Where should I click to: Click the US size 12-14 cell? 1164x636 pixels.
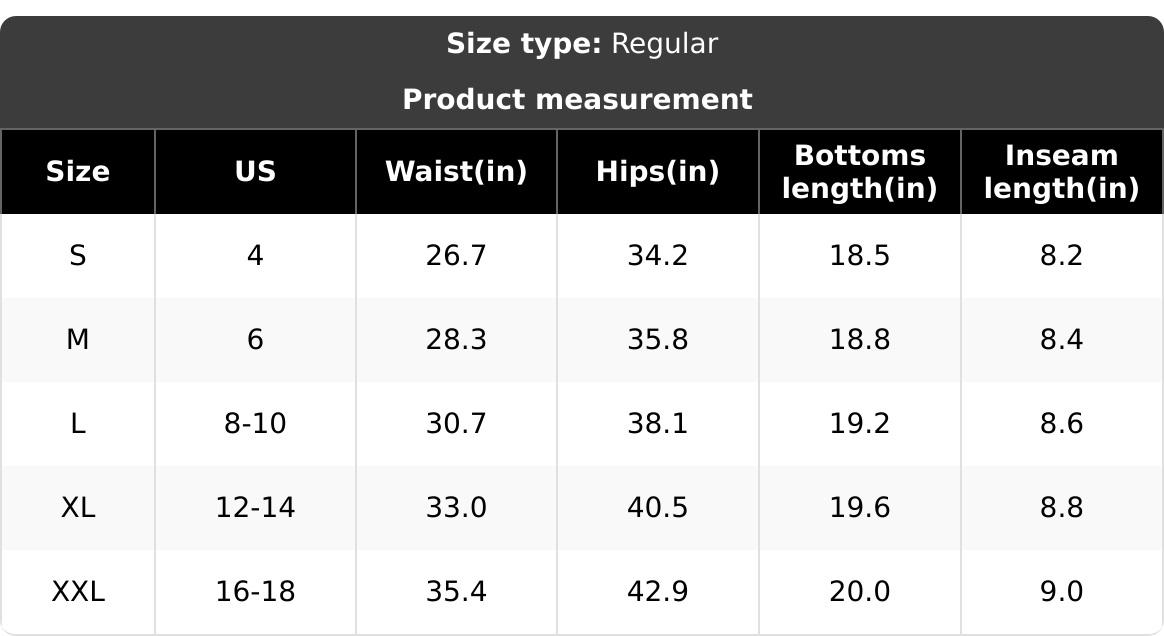(x=255, y=508)
